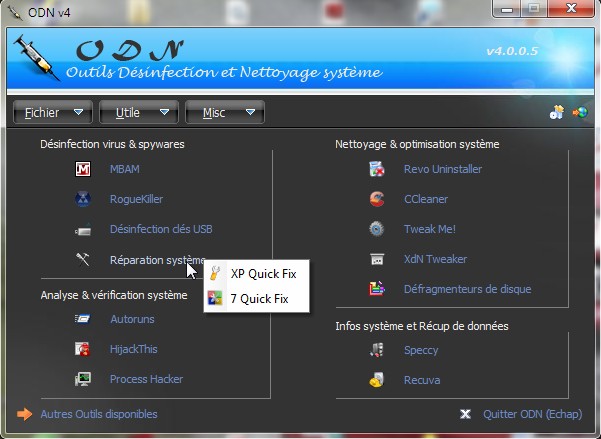Click the XP Quick Fix wrench icon
601x439 pixels.
coord(215,274)
